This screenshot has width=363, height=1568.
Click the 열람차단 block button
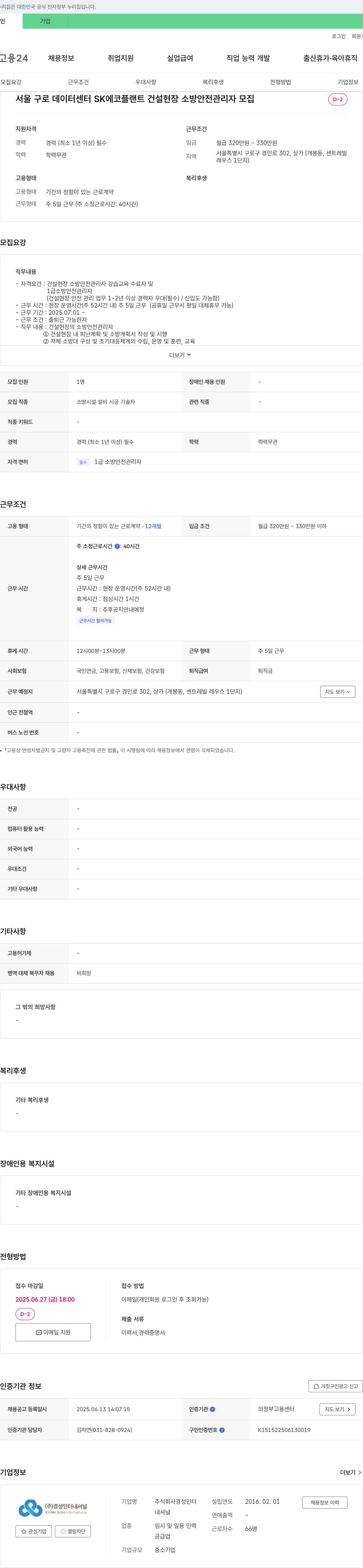(73, 1531)
